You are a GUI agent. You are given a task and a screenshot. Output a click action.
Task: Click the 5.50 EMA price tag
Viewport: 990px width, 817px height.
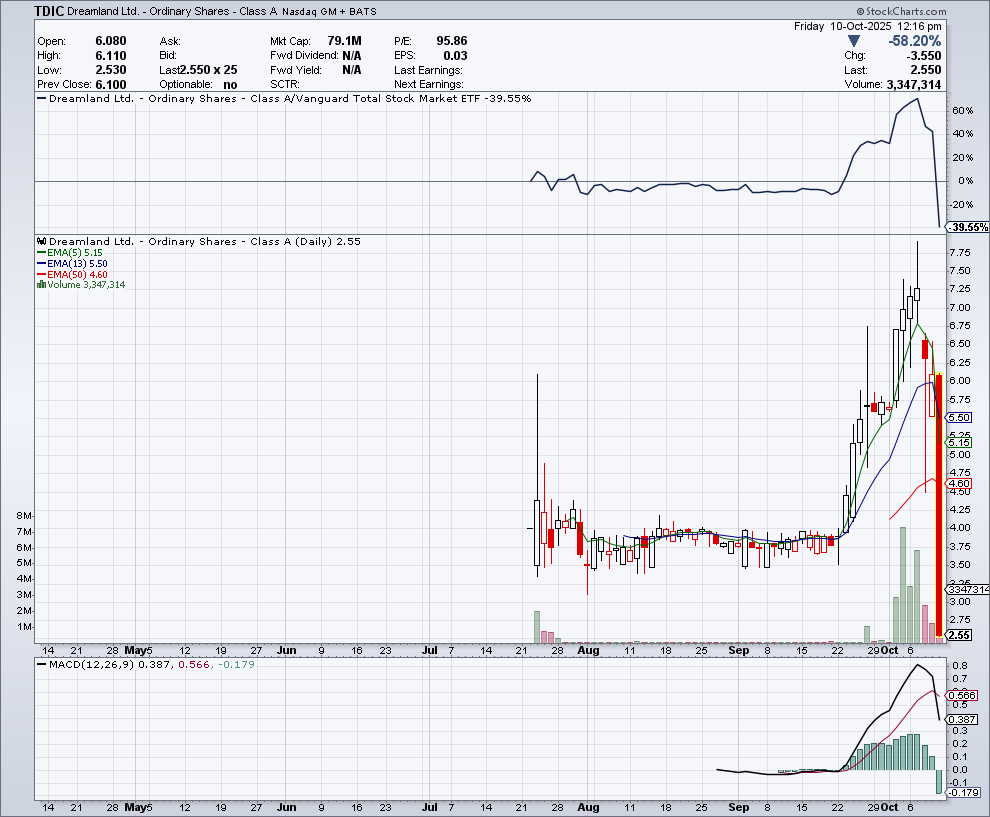959,417
